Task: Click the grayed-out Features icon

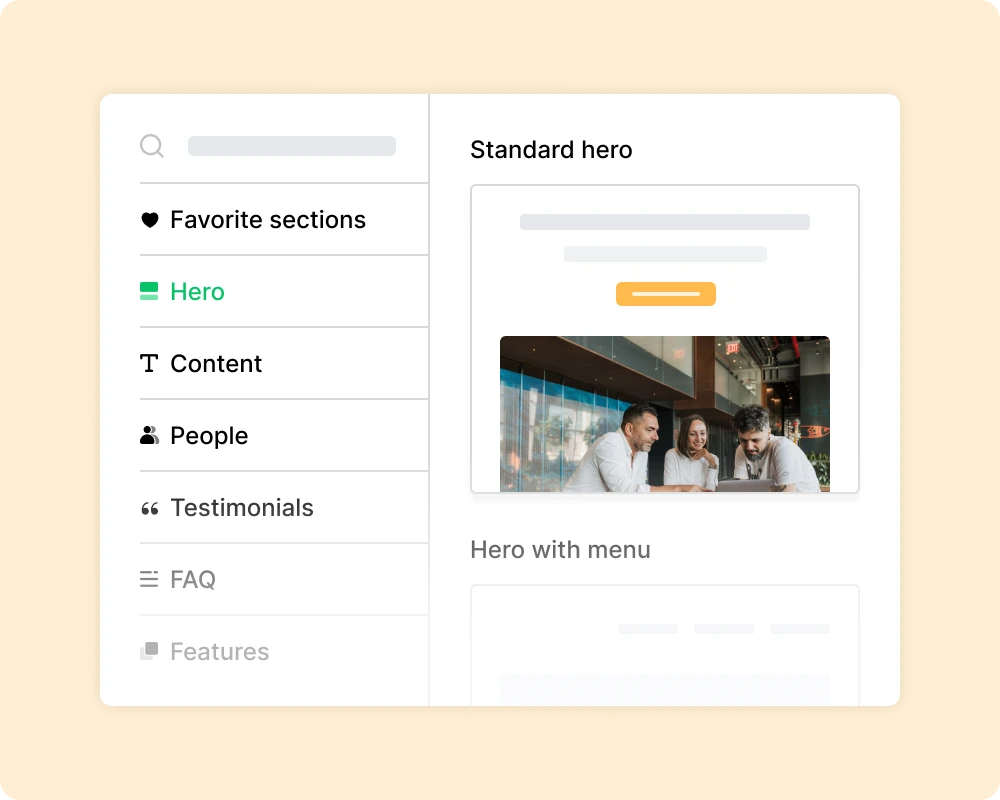Action: click(x=149, y=651)
